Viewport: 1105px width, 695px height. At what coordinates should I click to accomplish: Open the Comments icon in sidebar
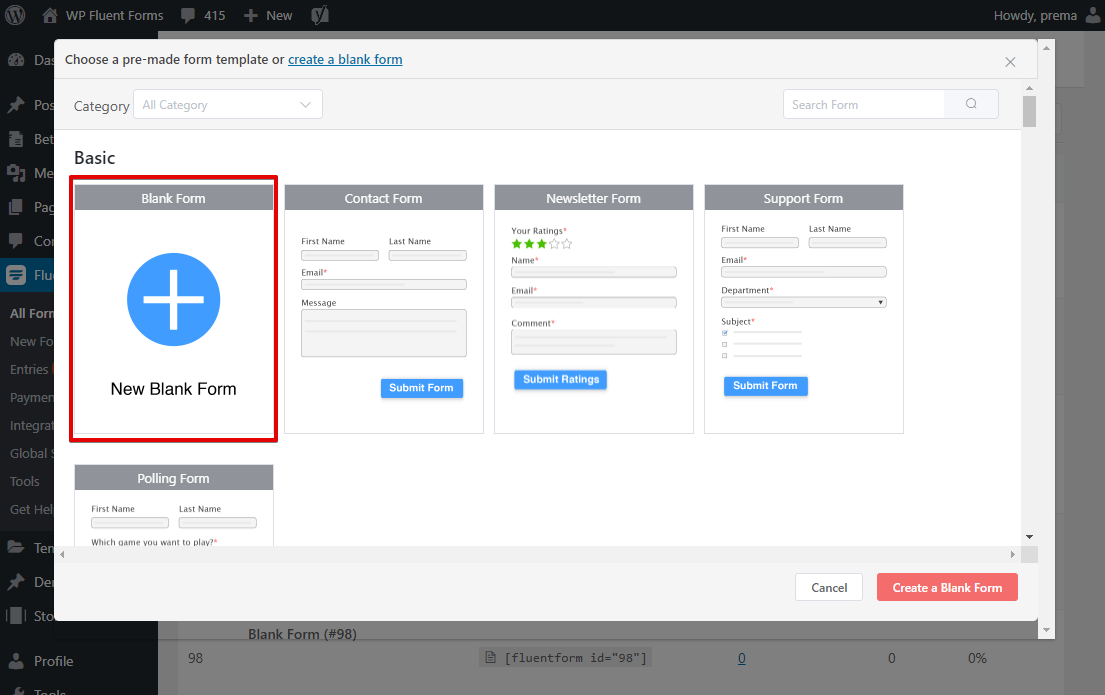pos(16,240)
